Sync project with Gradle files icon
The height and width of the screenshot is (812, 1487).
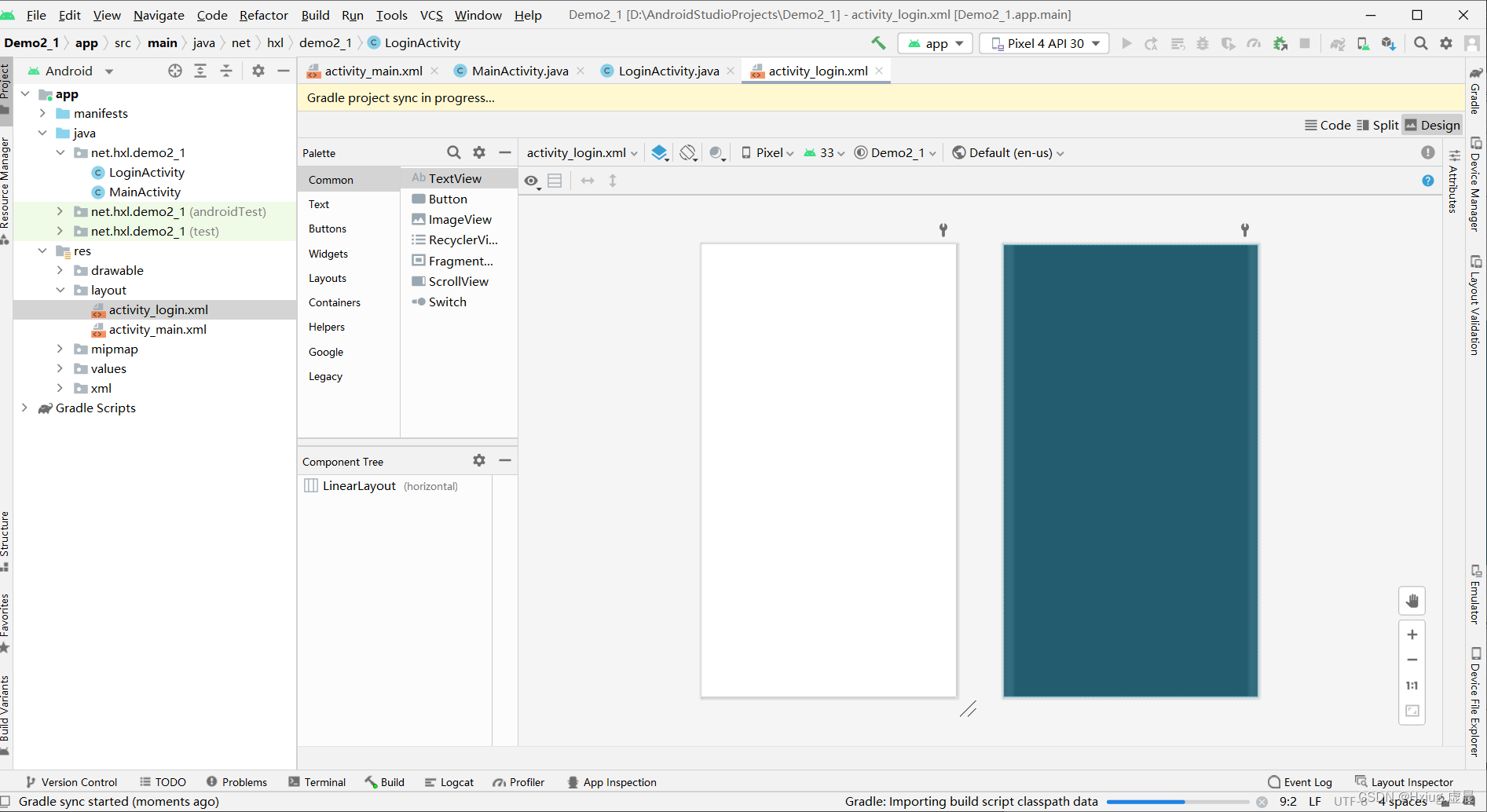[x=1337, y=43]
